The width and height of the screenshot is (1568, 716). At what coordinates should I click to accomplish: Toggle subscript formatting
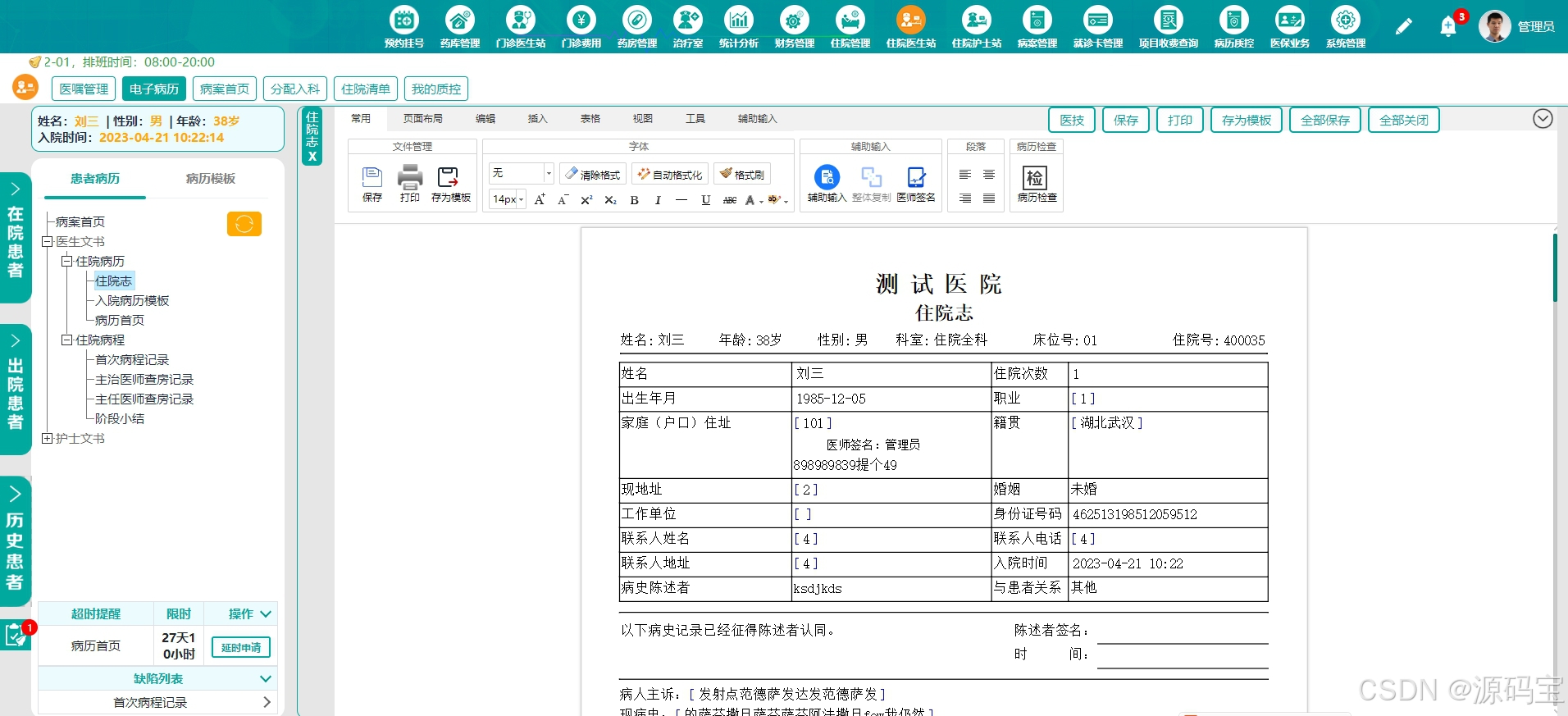pyautogui.click(x=610, y=199)
